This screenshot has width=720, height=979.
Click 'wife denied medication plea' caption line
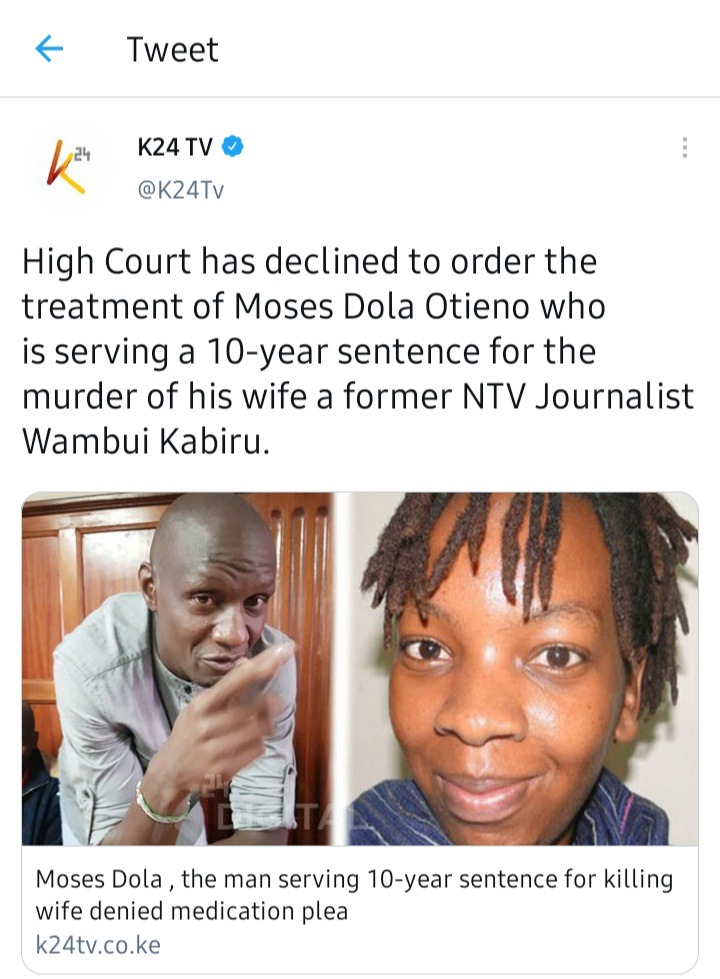(x=191, y=911)
